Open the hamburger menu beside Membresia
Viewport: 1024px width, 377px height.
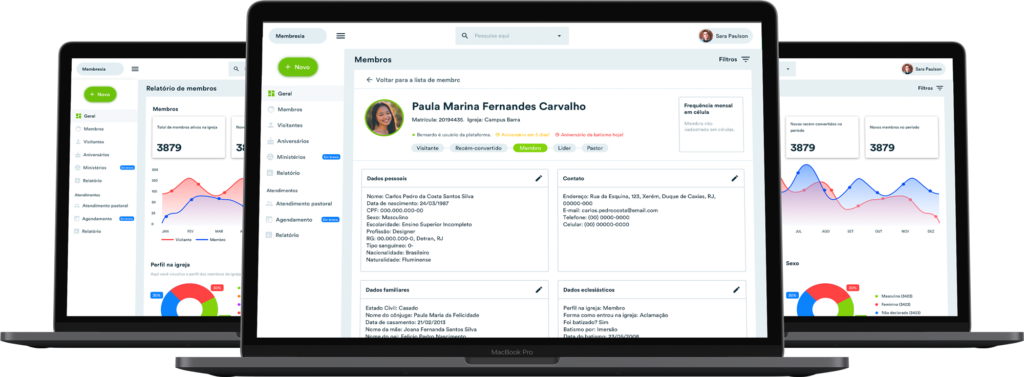click(340, 36)
